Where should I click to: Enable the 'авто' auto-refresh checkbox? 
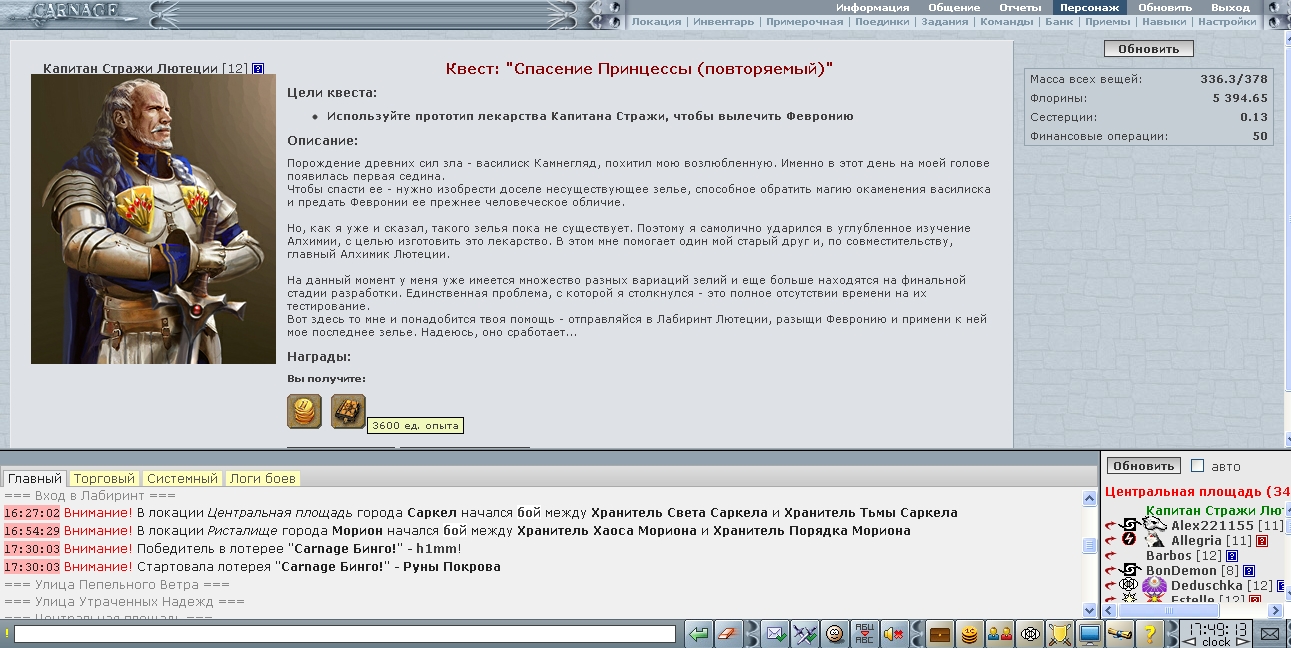click(x=1198, y=466)
